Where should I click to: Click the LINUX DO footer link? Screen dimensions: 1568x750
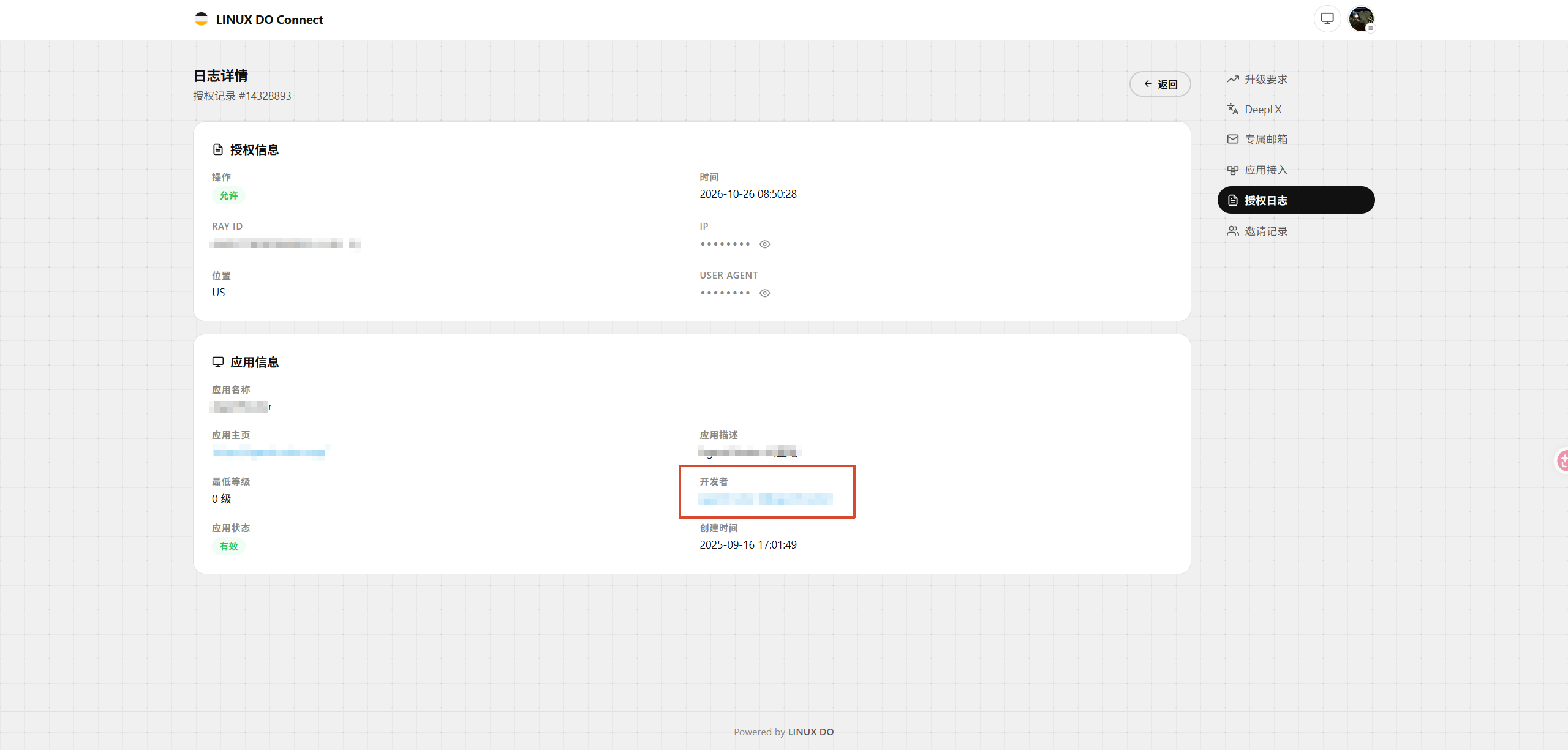click(x=811, y=732)
